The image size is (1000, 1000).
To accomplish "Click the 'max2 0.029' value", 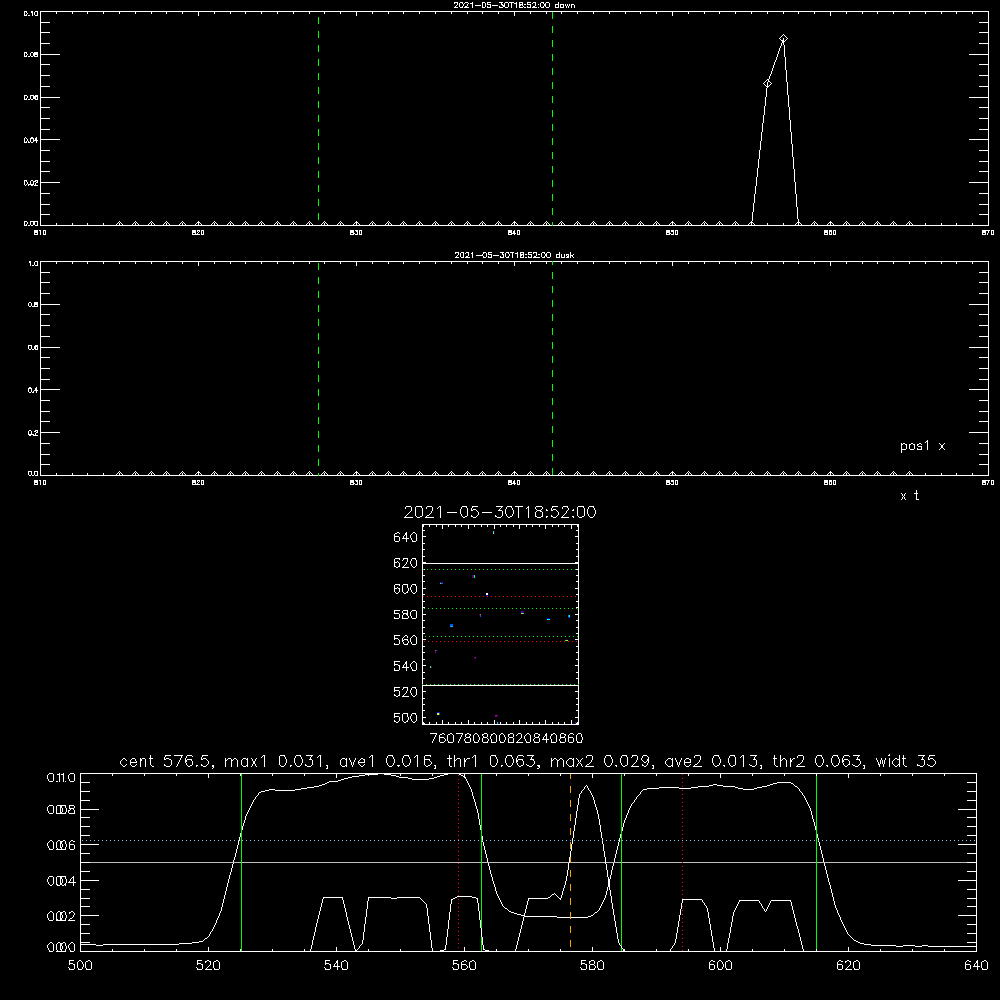I will tap(601, 761).
